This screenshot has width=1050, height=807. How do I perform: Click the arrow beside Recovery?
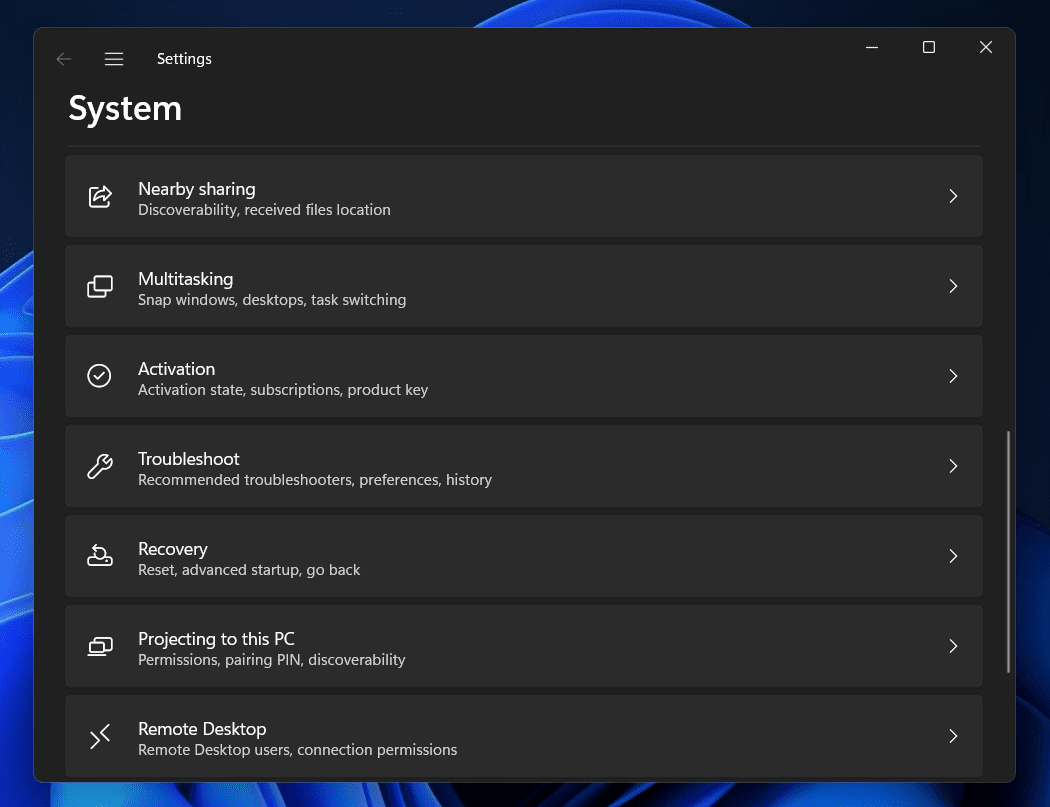pos(953,556)
